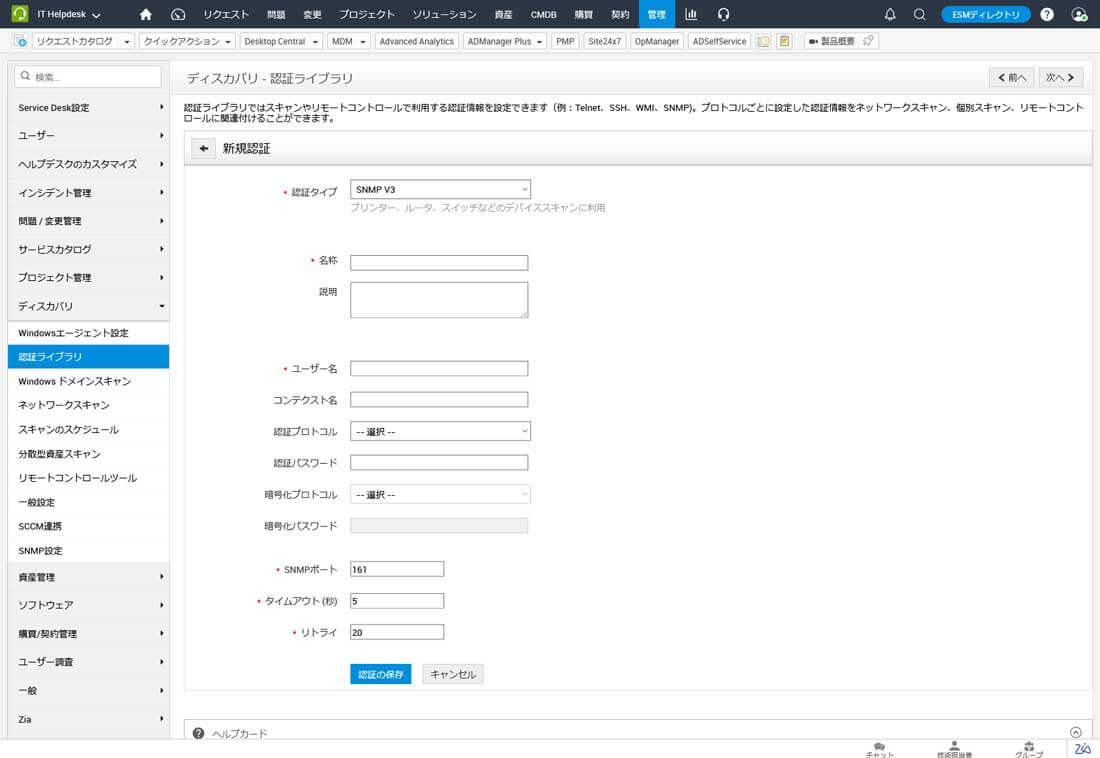Open the MDM dropdown
The width and height of the screenshot is (1100, 758).
[349, 41]
